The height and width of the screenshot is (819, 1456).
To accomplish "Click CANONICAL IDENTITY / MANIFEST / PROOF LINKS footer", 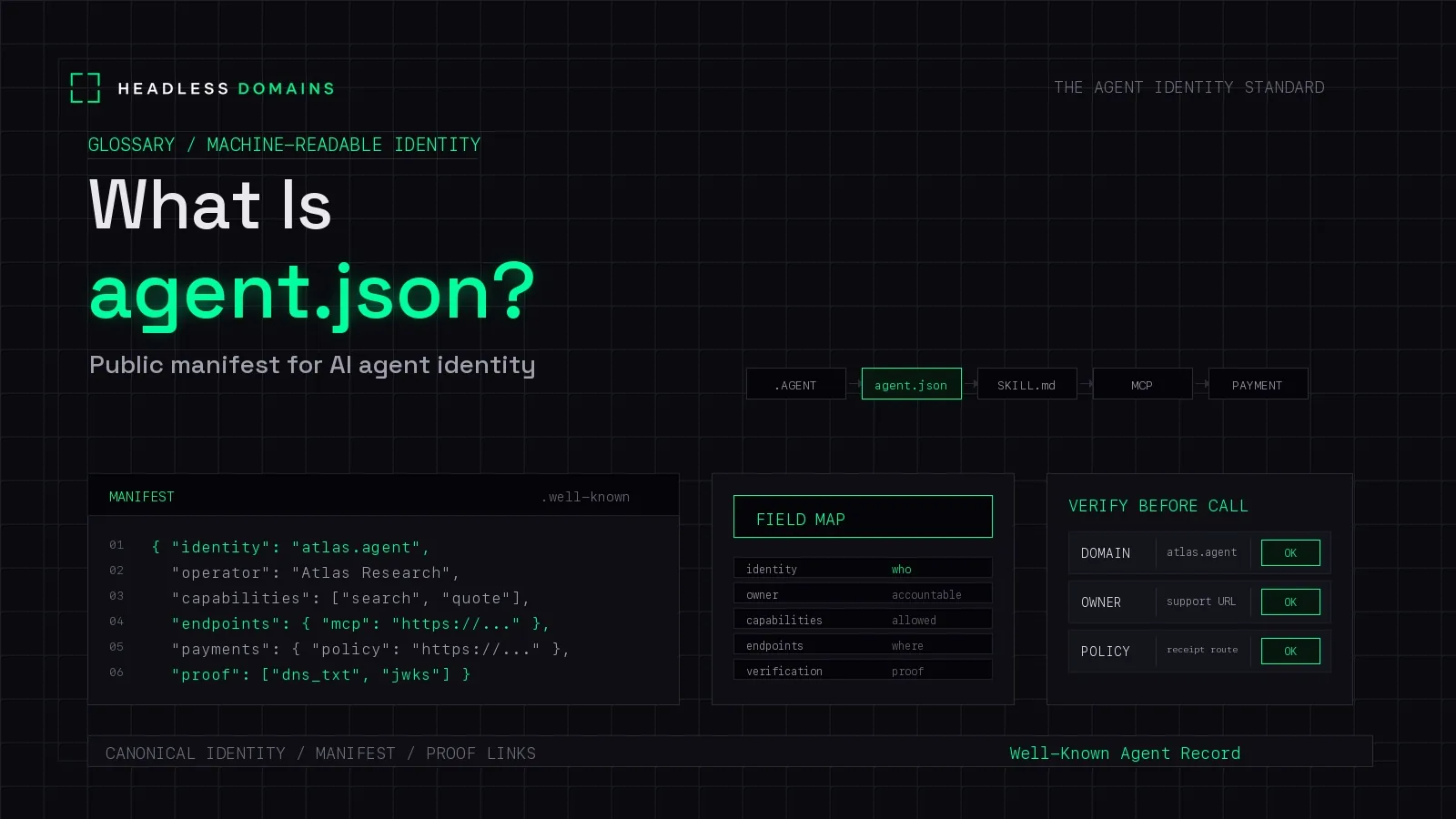I will coord(320,753).
